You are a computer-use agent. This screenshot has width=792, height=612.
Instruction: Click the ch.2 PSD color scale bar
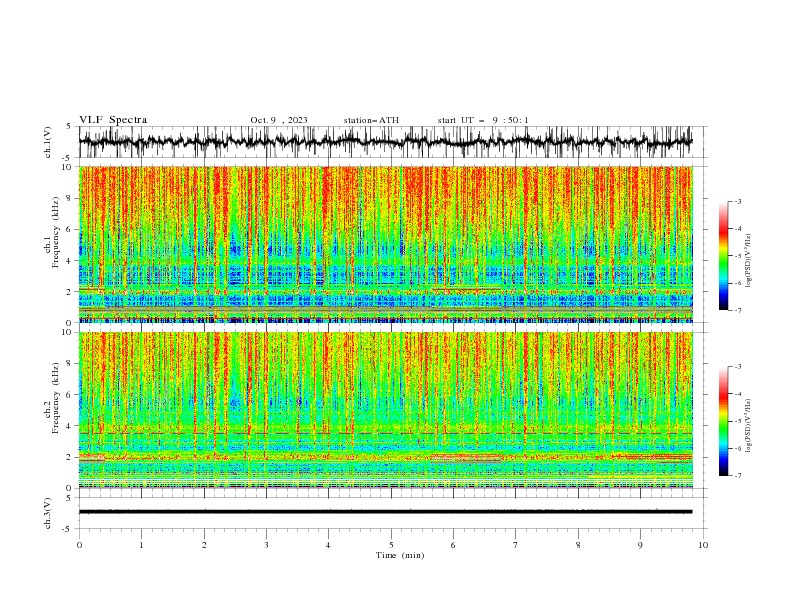[x=723, y=421]
